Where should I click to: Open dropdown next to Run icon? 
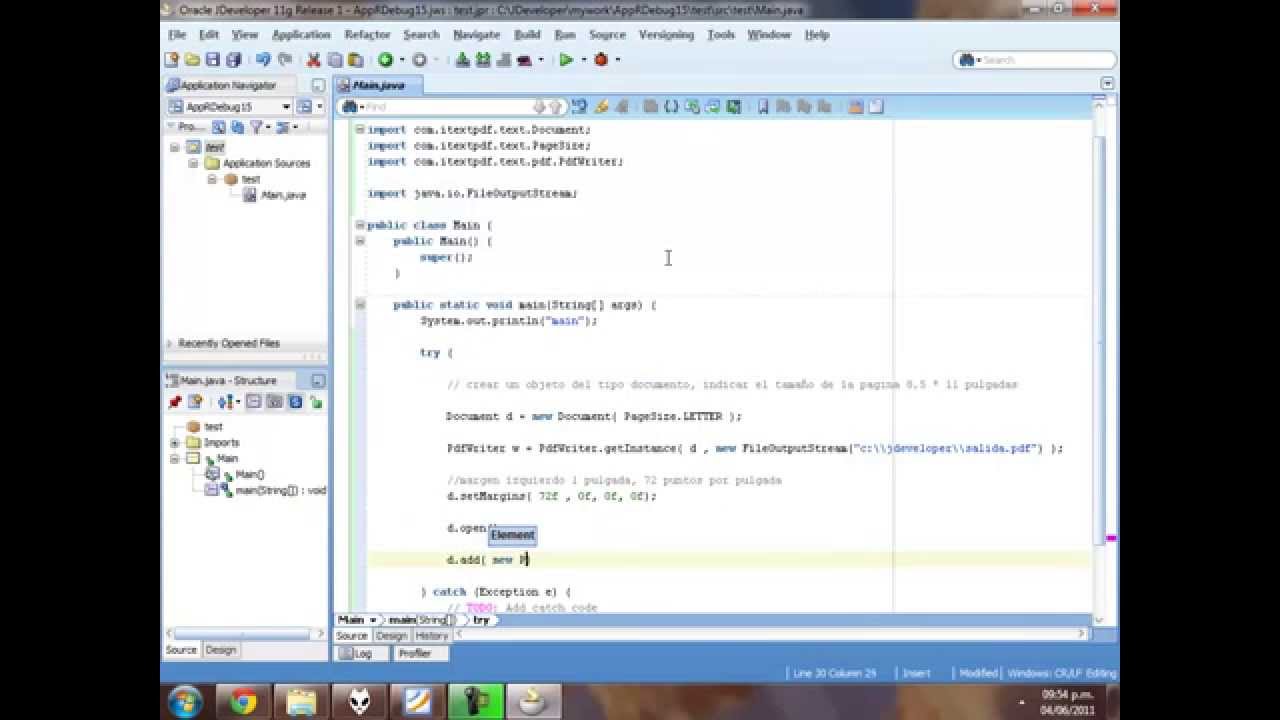click(582, 60)
